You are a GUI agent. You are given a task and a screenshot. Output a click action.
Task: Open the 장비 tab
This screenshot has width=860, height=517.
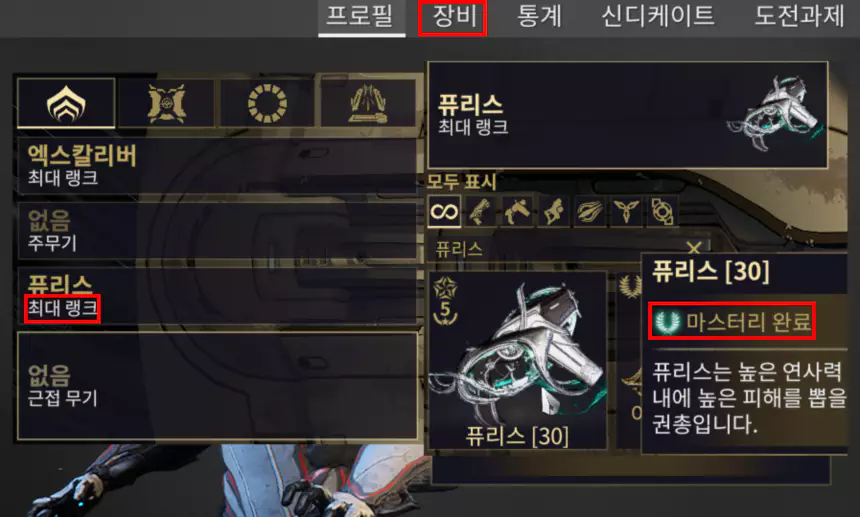point(452,15)
